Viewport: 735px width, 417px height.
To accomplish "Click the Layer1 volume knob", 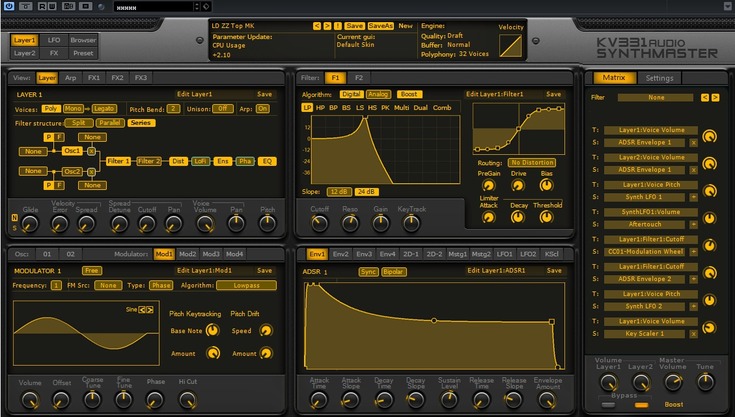I will [x=608, y=382].
